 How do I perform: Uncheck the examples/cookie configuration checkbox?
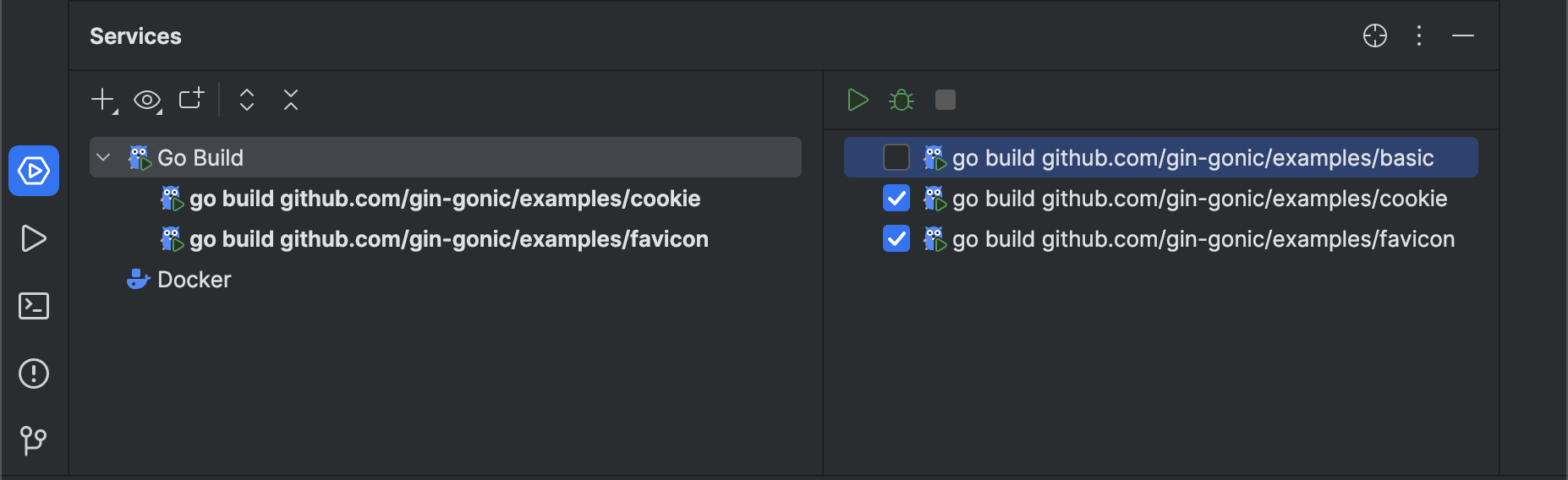(x=896, y=199)
